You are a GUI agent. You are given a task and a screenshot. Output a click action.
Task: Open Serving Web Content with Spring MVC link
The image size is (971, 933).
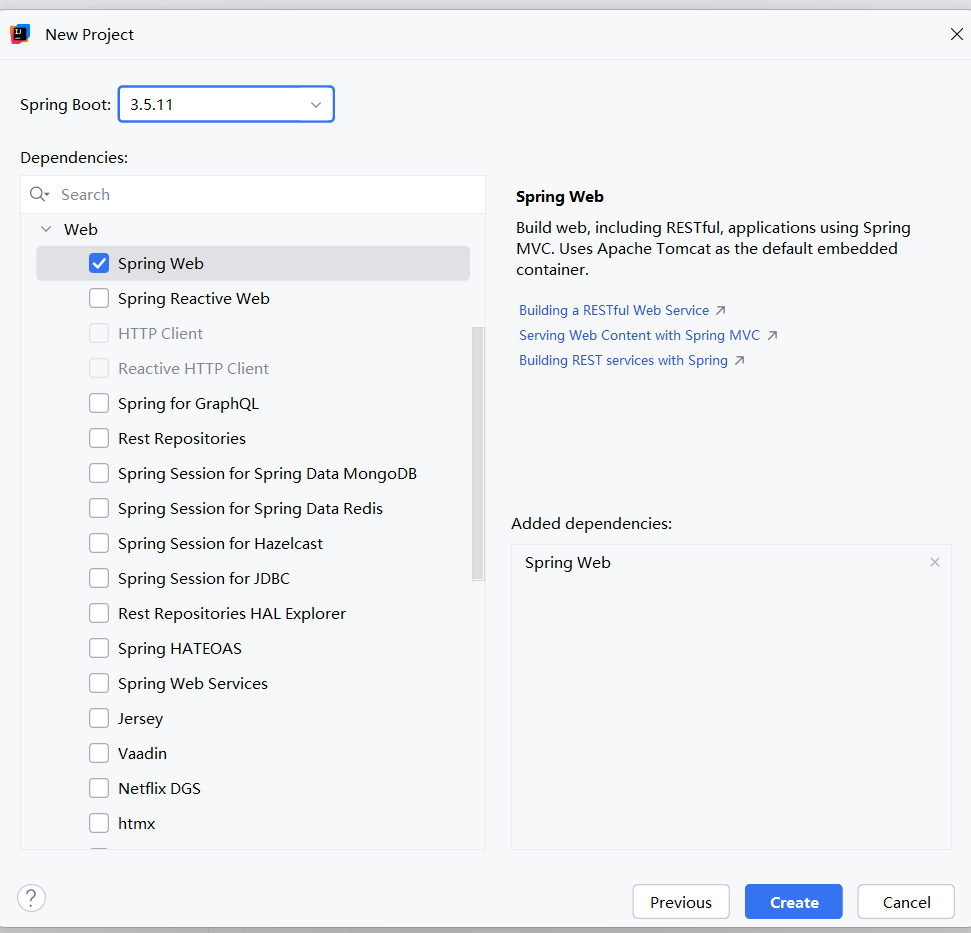click(x=639, y=336)
